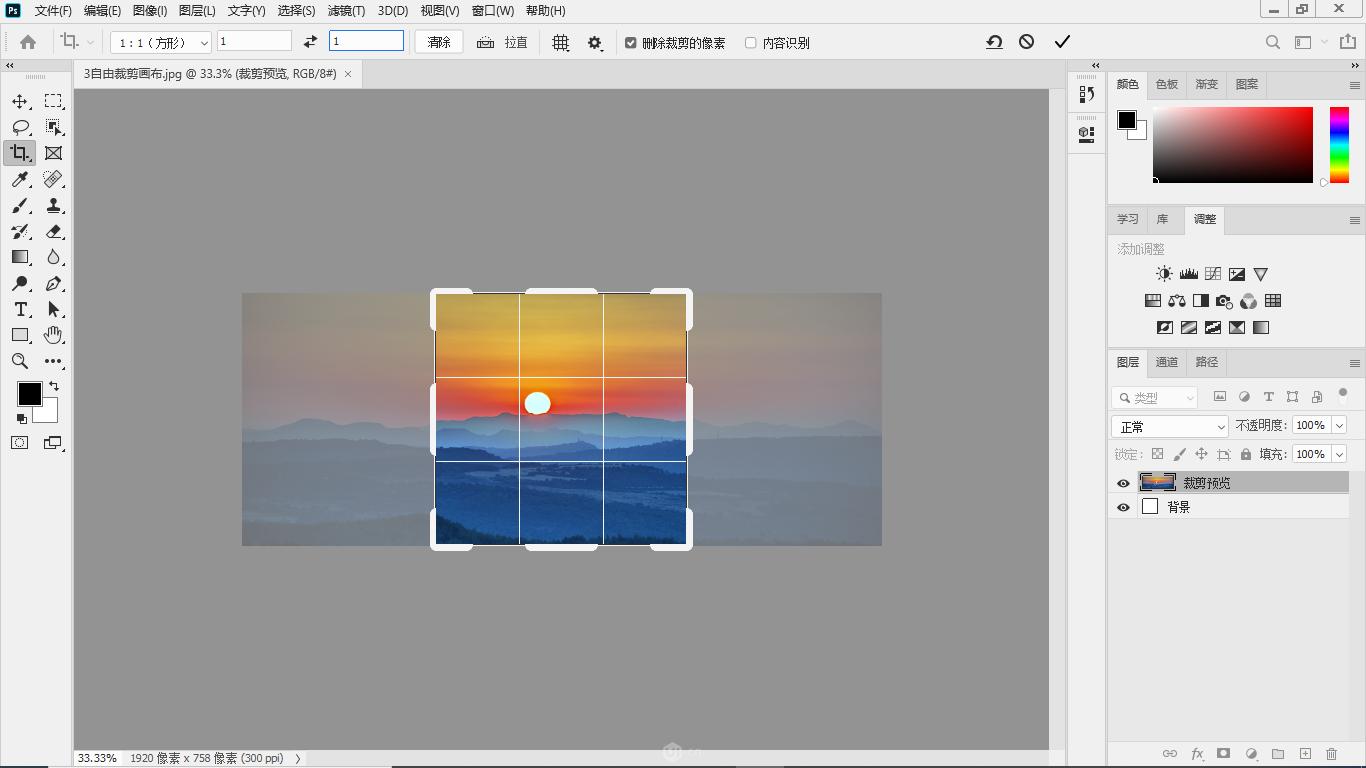
Task: Select the Lasso tool
Action: pos(20,127)
